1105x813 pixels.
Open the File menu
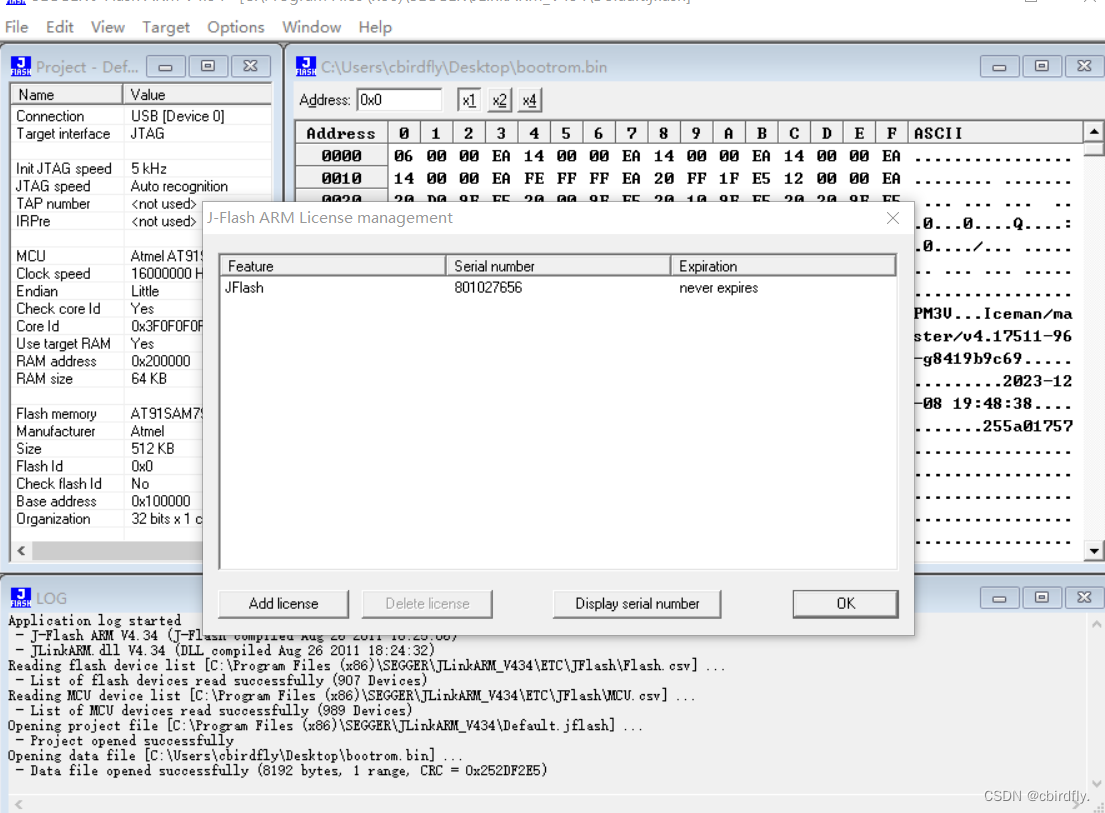coord(16,27)
